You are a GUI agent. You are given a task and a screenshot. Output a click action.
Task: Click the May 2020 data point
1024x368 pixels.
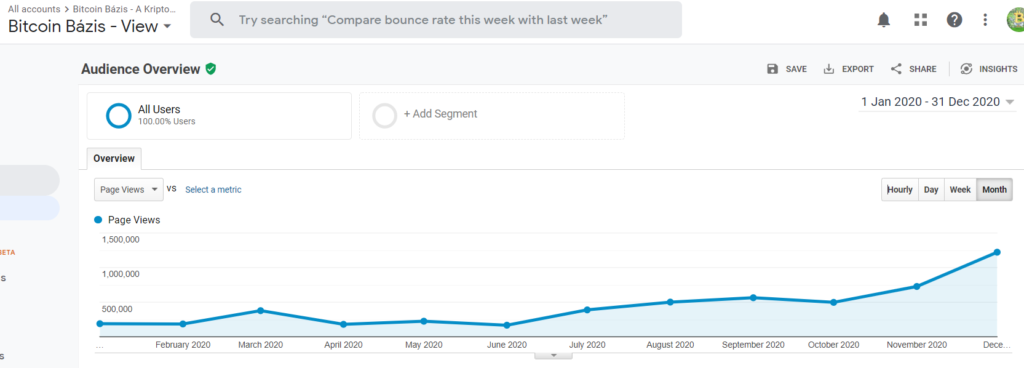point(424,321)
